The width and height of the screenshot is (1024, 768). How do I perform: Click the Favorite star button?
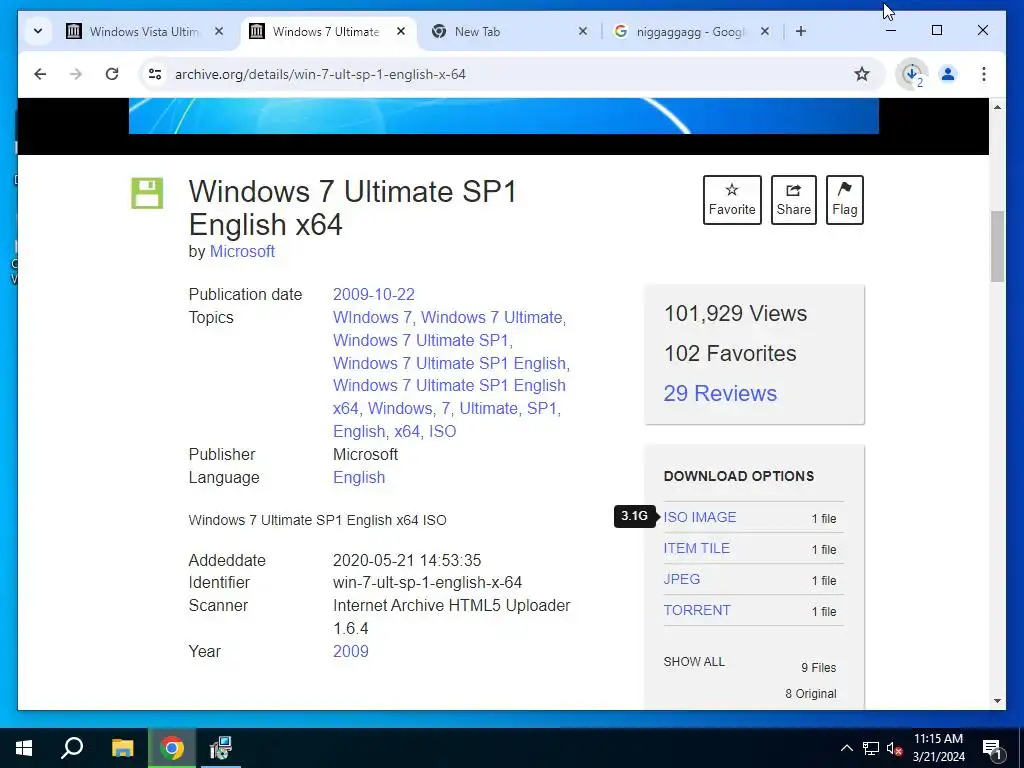[732, 200]
